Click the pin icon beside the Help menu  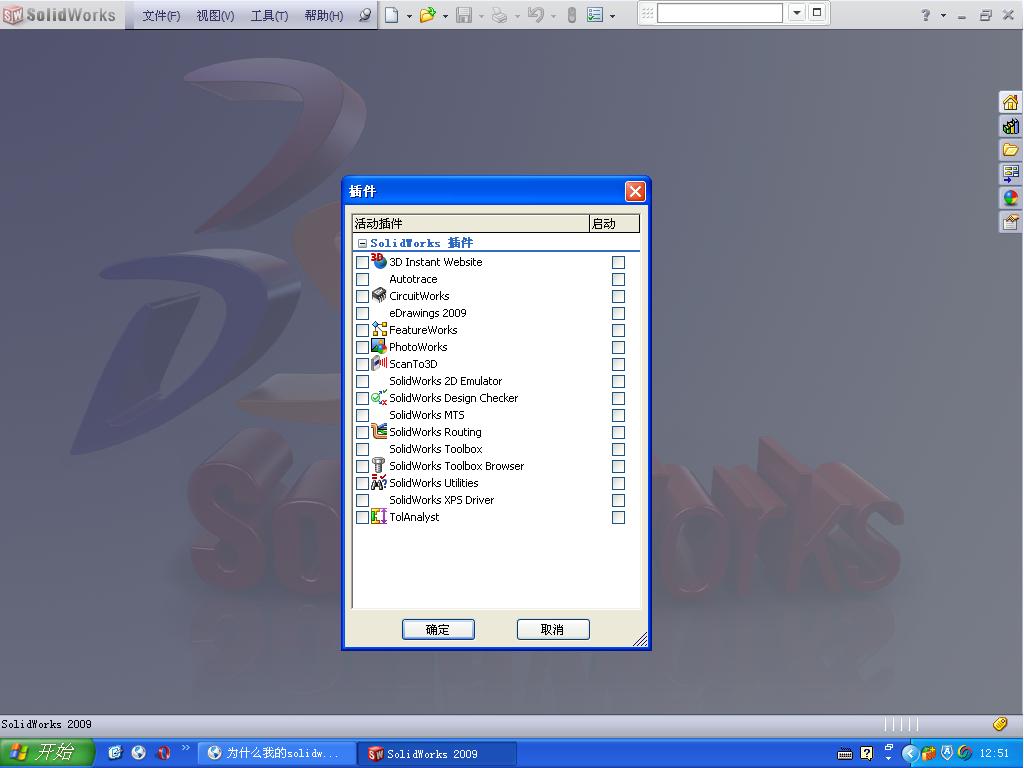[x=365, y=14]
